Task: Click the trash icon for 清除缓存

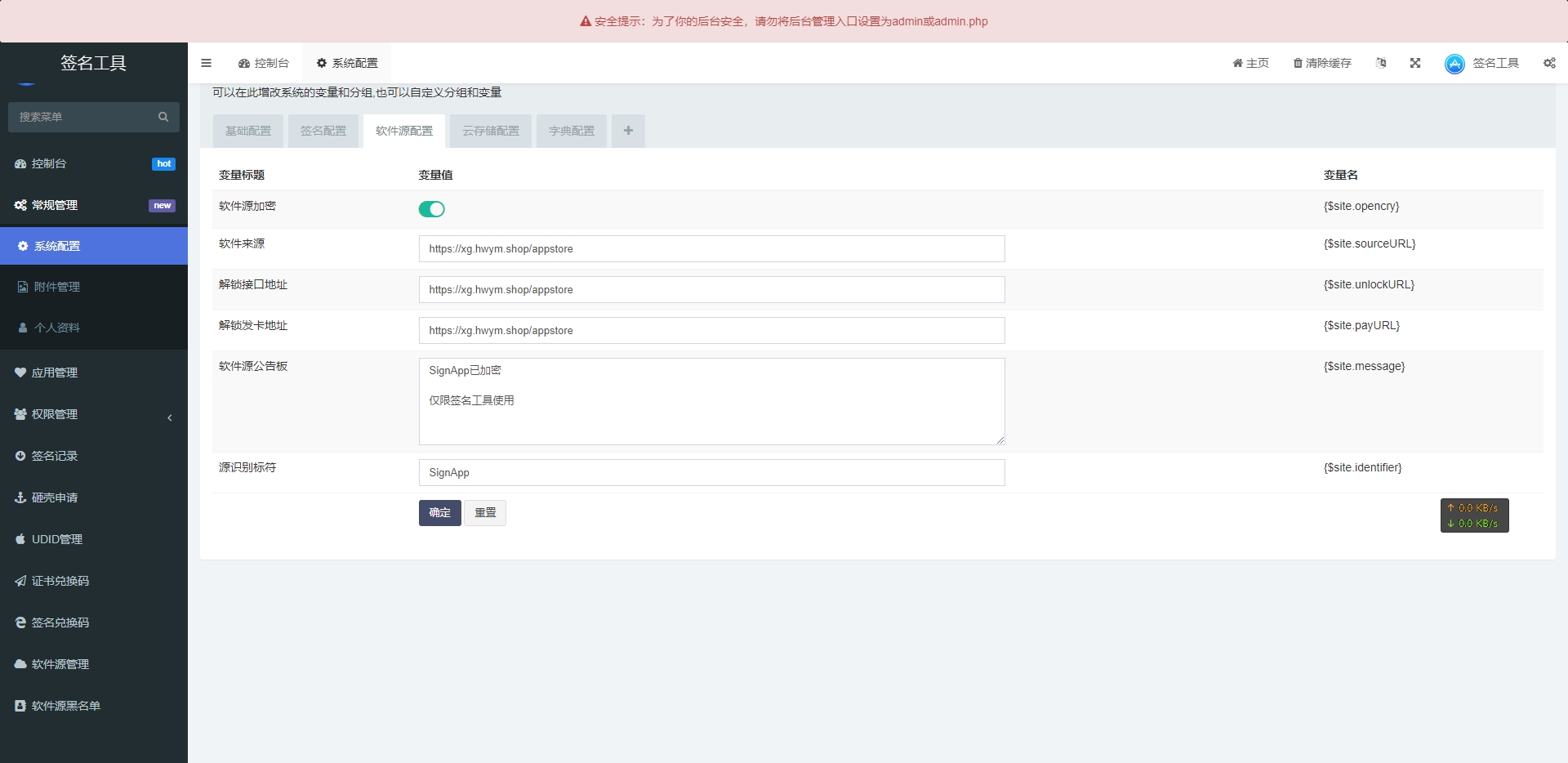Action: pyautogui.click(x=1298, y=63)
